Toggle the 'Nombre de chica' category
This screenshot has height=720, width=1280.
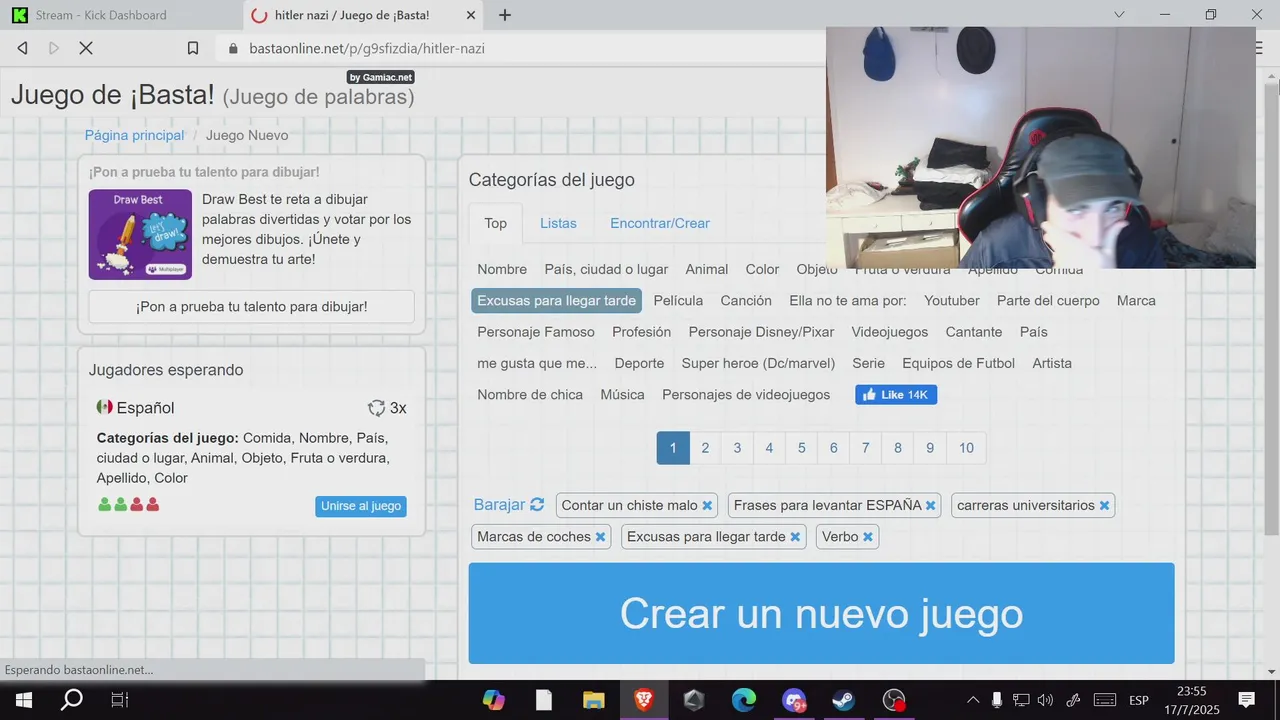(x=530, y=395)
